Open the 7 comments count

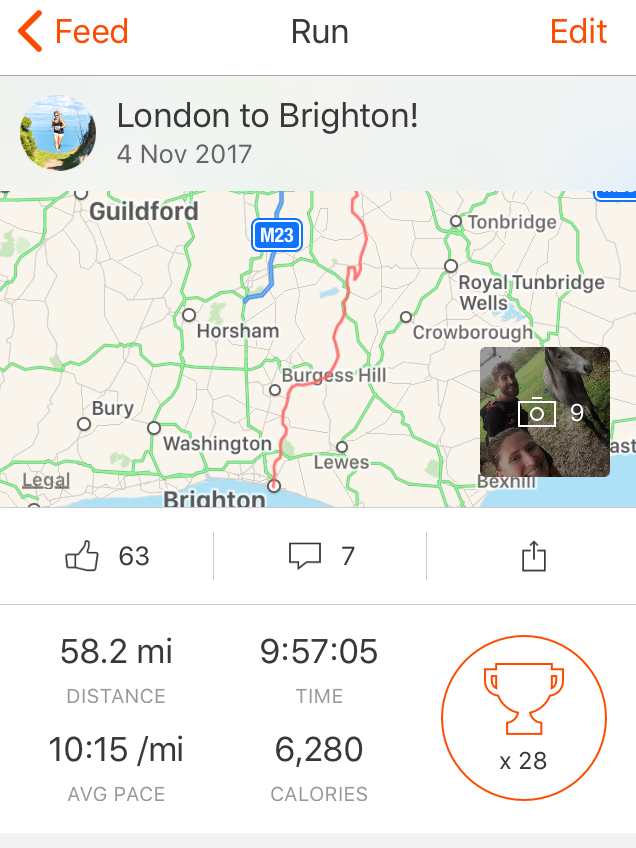tap(348, 556)
